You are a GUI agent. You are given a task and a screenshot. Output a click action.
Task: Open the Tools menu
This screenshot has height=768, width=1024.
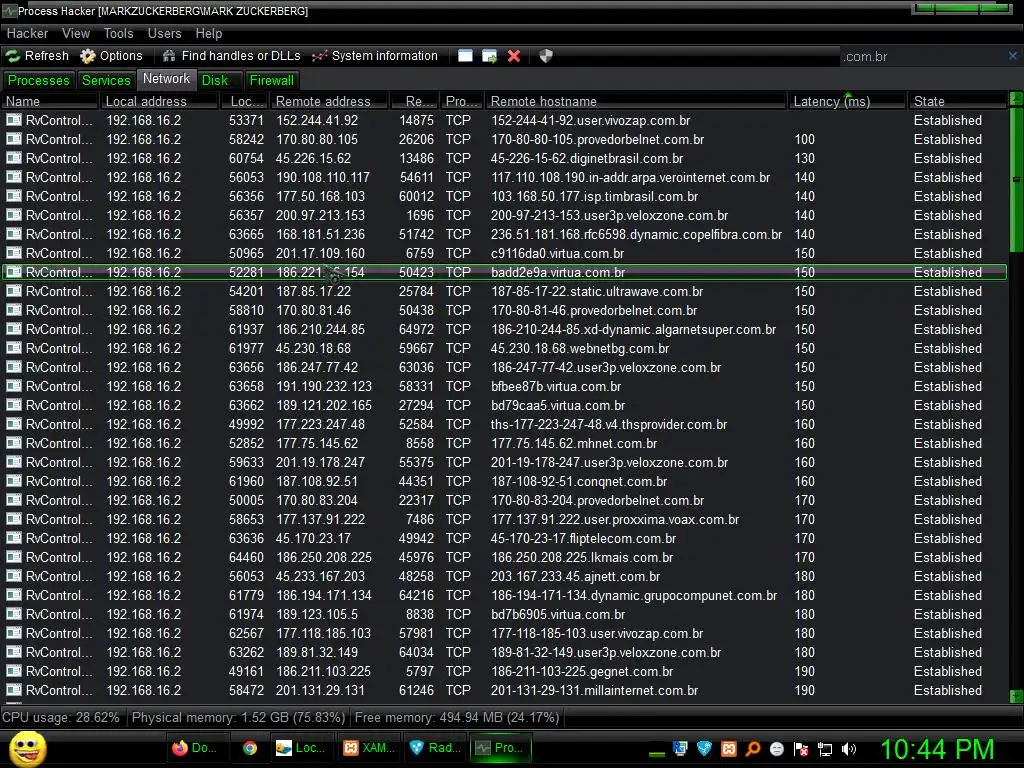118,33
